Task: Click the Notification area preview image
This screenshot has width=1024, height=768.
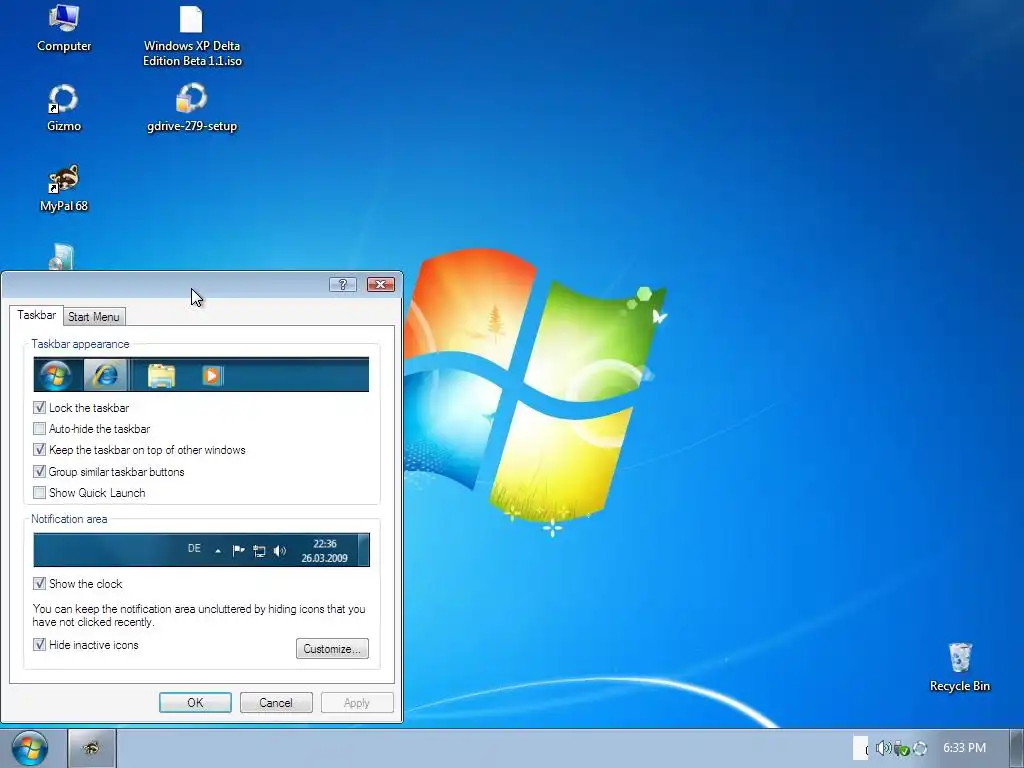Action: (x=201, y=550)
